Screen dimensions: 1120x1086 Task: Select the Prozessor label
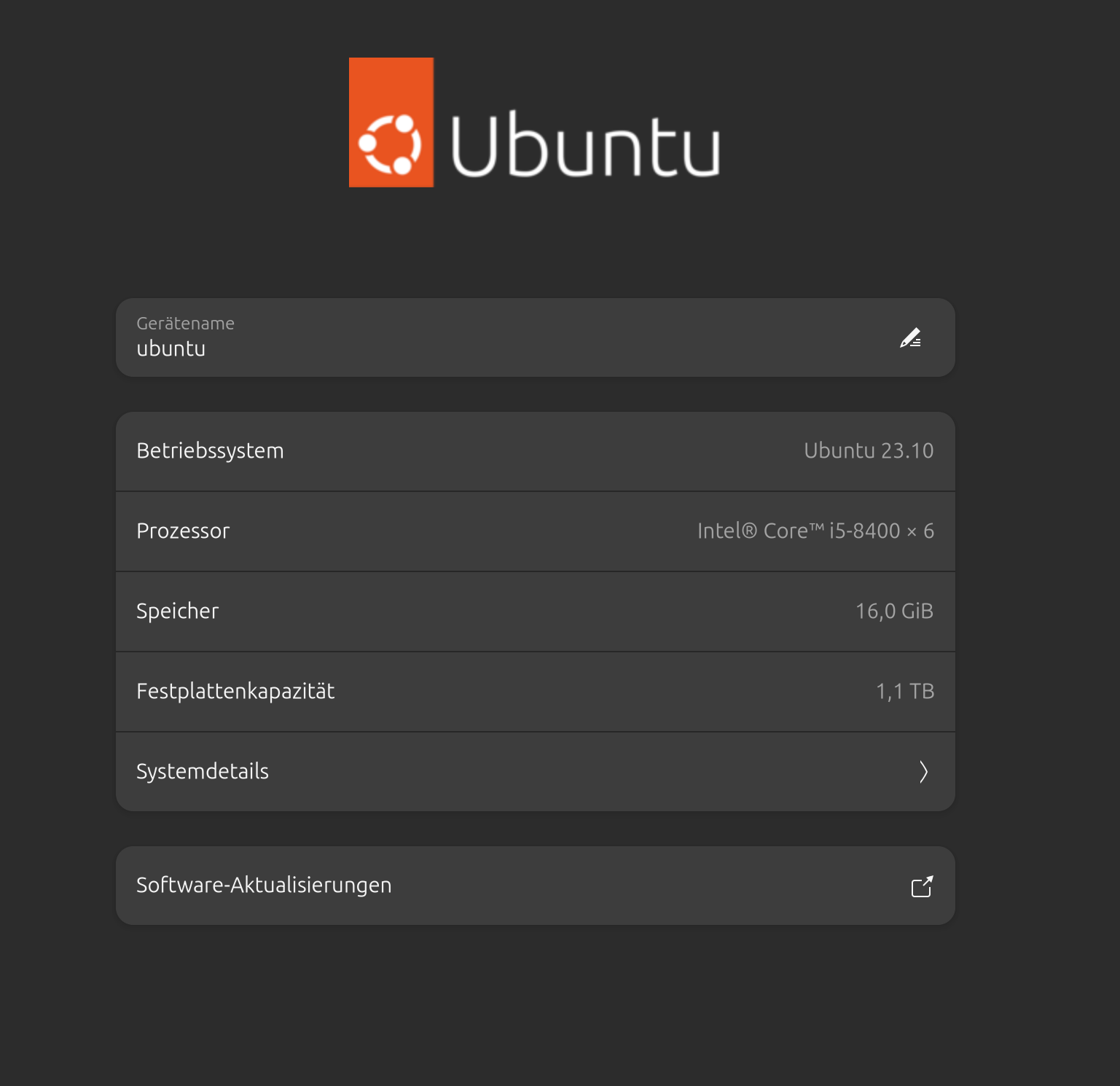pyautogui.click(x=183, y=531)
